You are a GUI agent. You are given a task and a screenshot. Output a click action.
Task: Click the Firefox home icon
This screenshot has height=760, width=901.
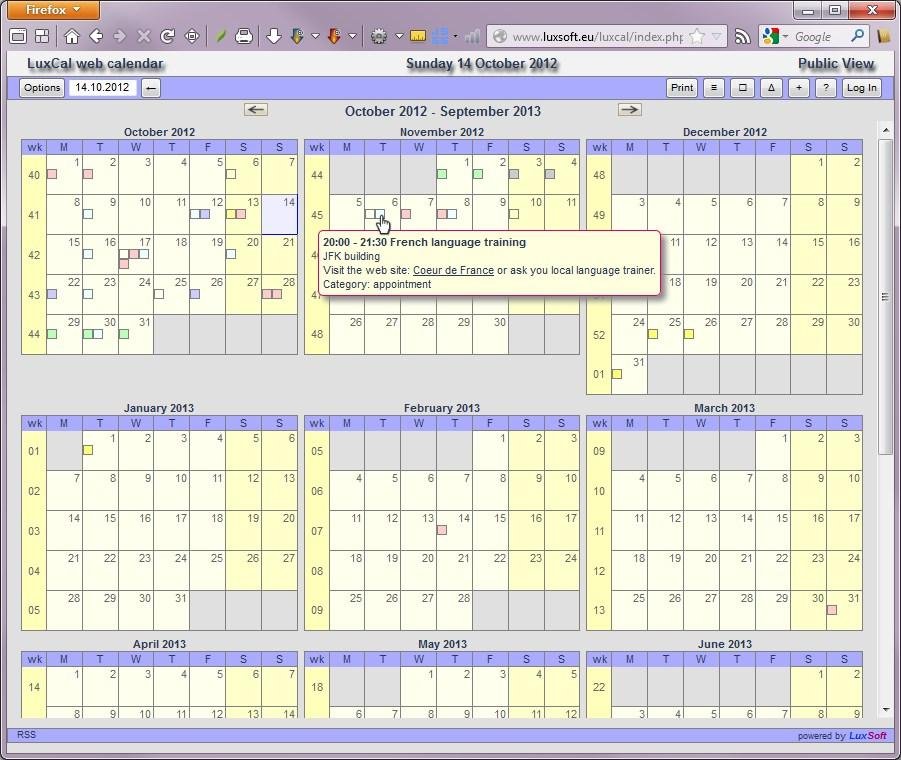point(72,36)
